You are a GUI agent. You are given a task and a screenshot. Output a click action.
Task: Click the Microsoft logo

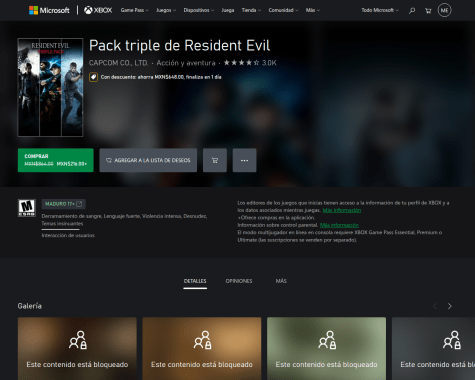(x=49, y=10)
